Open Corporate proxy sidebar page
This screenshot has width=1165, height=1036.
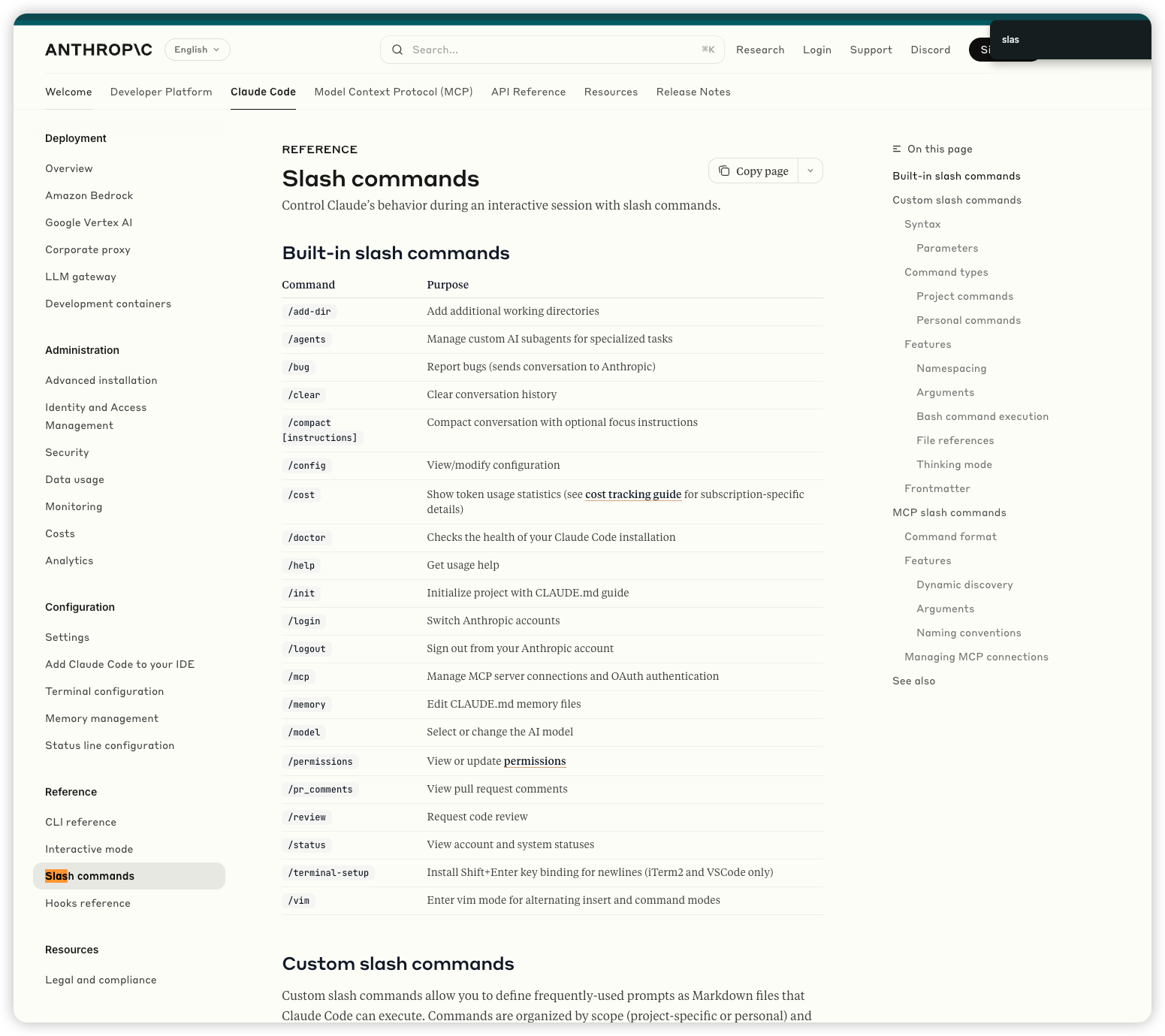click(x=88, y=249)
